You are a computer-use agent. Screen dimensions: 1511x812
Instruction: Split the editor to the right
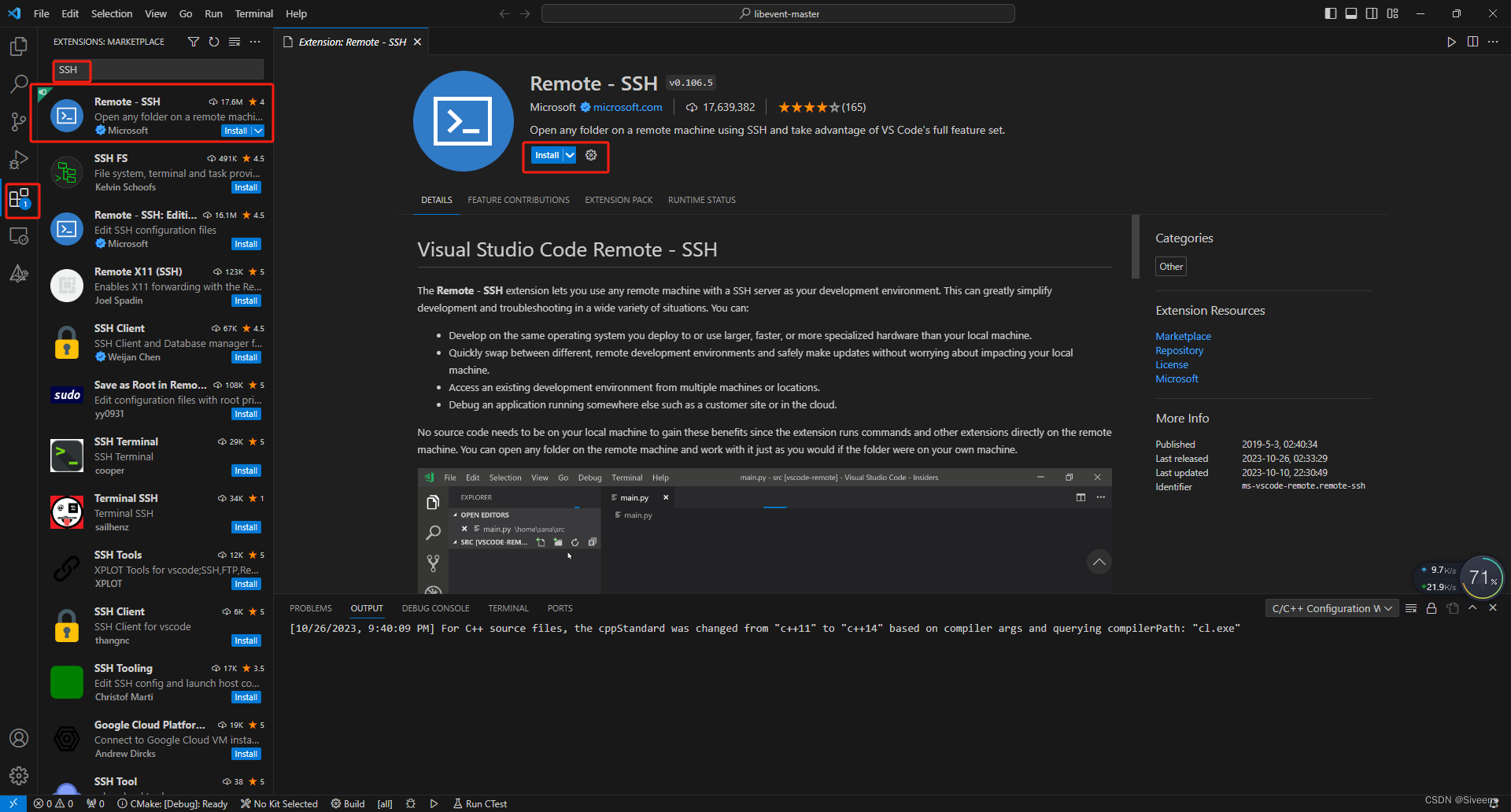click(1472, 42)
